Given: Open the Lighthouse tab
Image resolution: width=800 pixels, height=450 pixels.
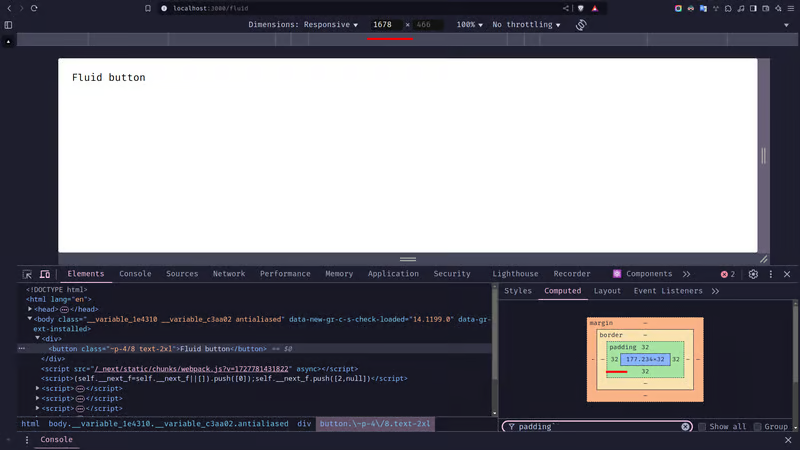Looking at the screenshot, I should (x=515, y=274).
